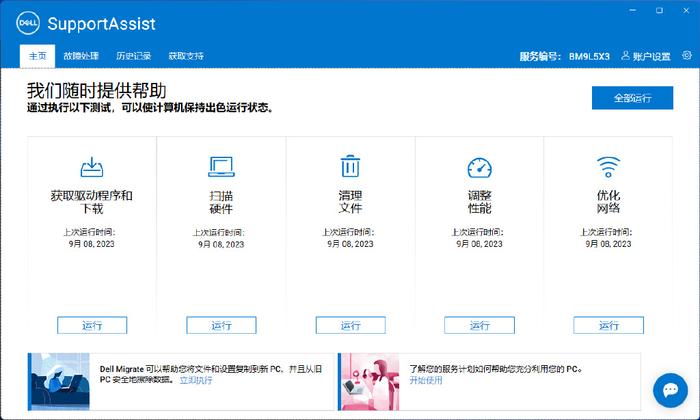Click the trash can icon above 清理文件
700x420 pixels.
click(x=350, y=166)
